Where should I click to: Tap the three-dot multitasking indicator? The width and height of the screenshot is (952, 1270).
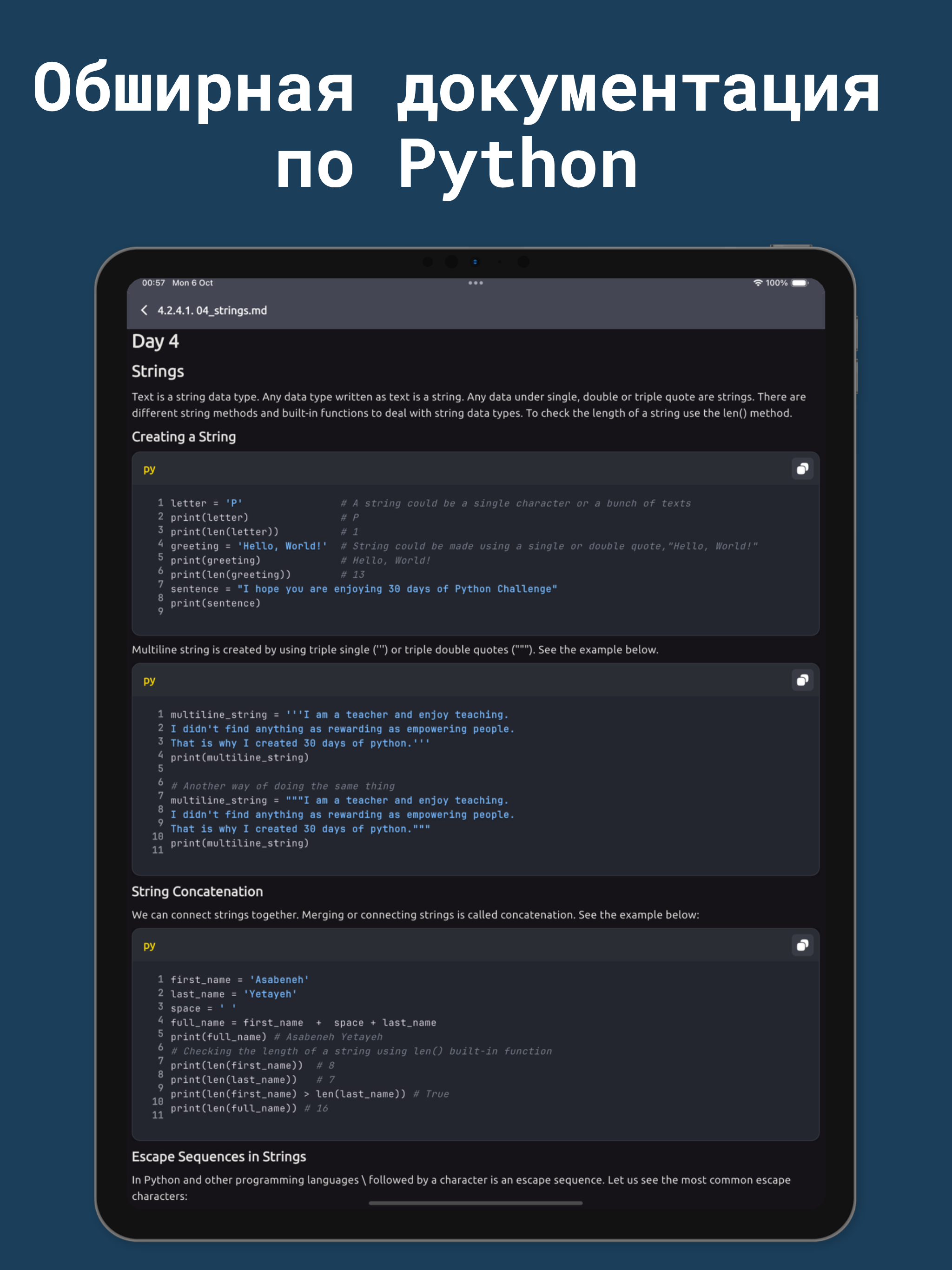pyautogui.click(x=476, y=283)
